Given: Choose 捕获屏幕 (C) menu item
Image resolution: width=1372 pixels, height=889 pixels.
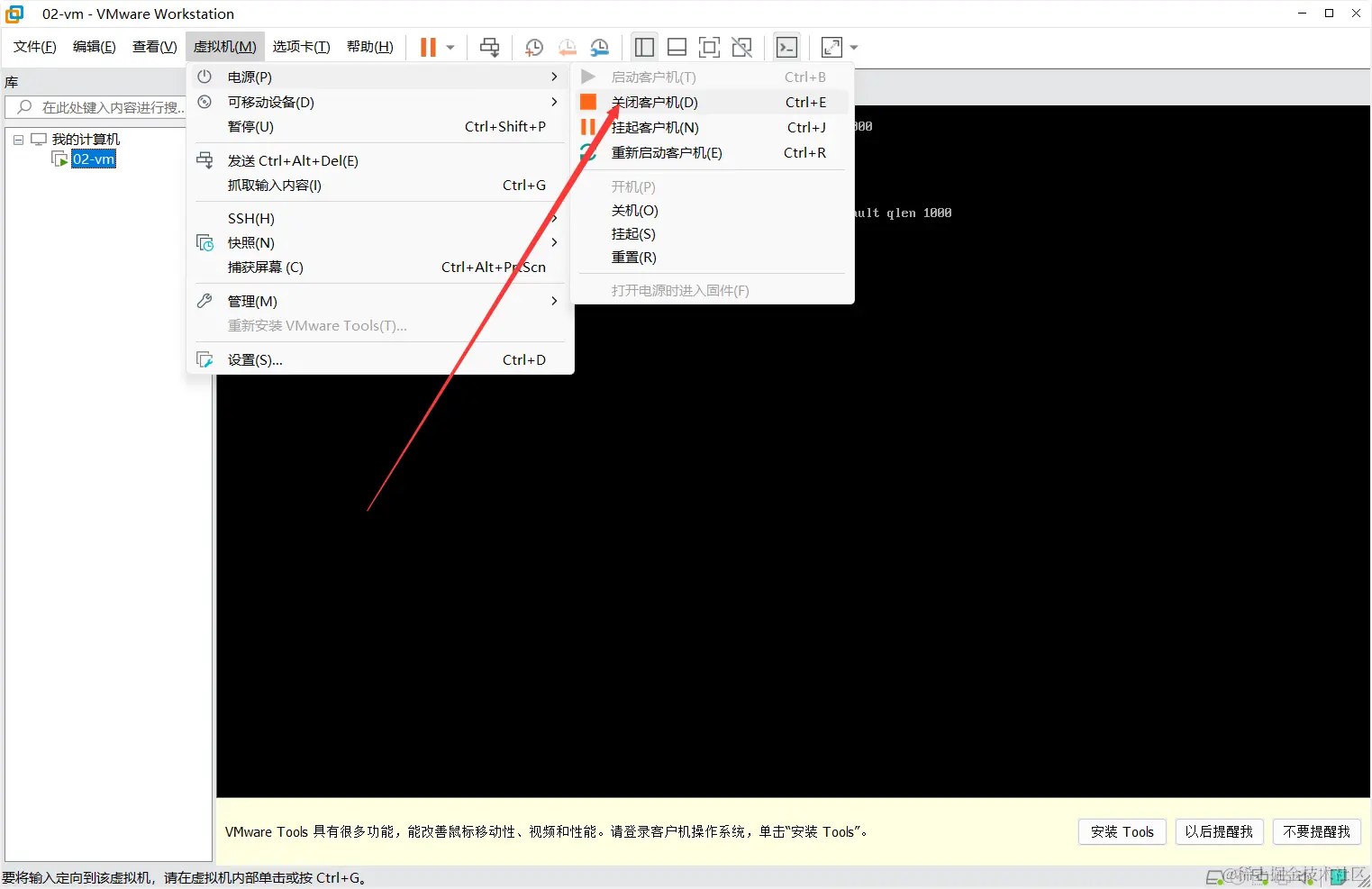Looking at the screenshot, I should tap(379, 267).
